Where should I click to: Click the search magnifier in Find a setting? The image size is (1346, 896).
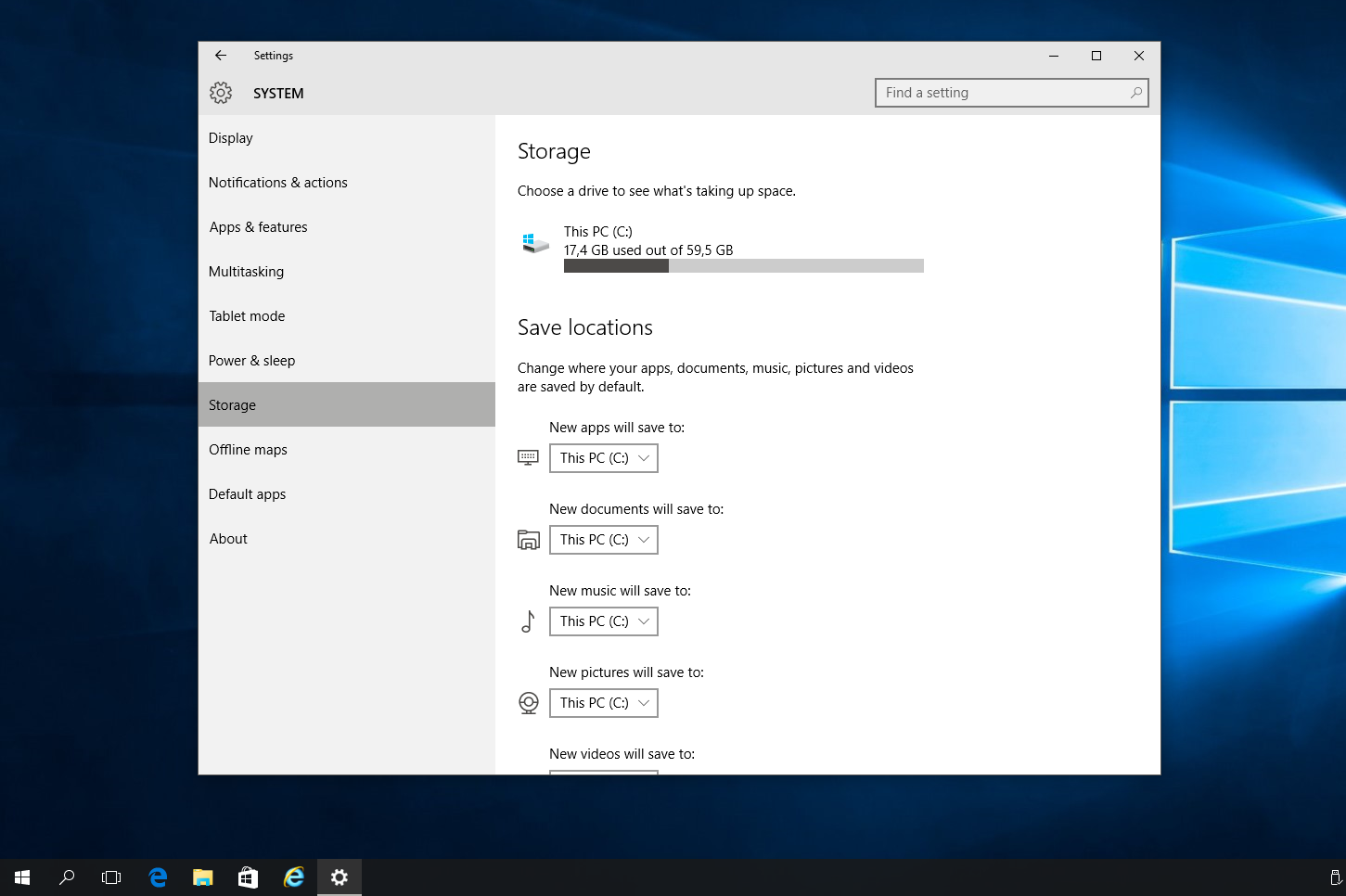pos(1135,93)
